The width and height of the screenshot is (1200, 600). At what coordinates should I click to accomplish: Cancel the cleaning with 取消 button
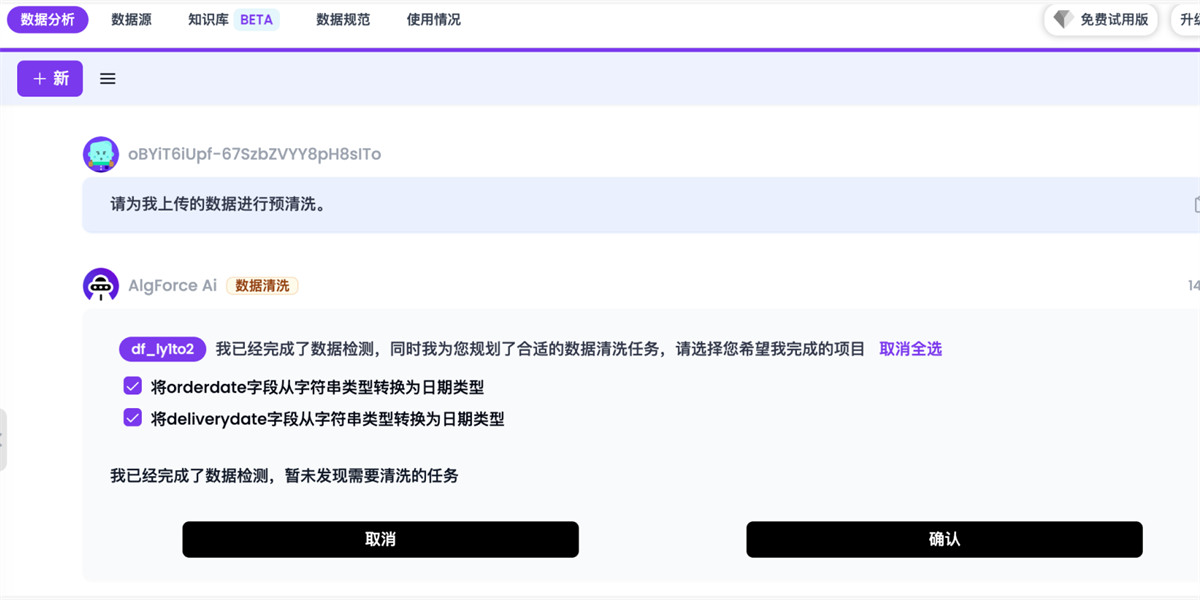[x=380, y=539]
